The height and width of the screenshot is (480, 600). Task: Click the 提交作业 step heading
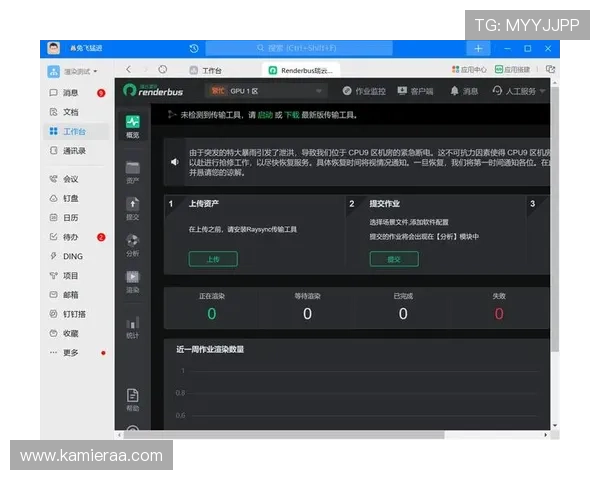pyautogui.click(x=385, y=204)
